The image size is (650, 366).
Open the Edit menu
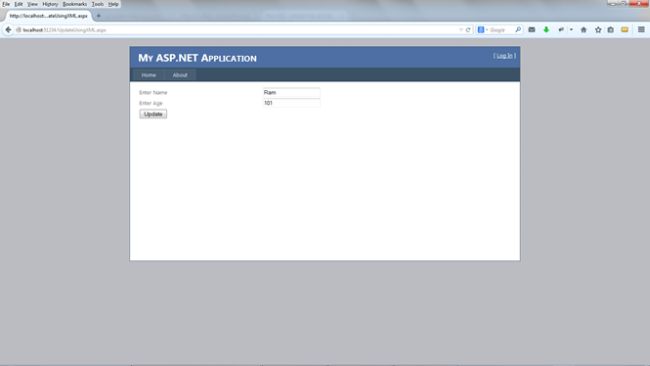click(x=19, y=4)
